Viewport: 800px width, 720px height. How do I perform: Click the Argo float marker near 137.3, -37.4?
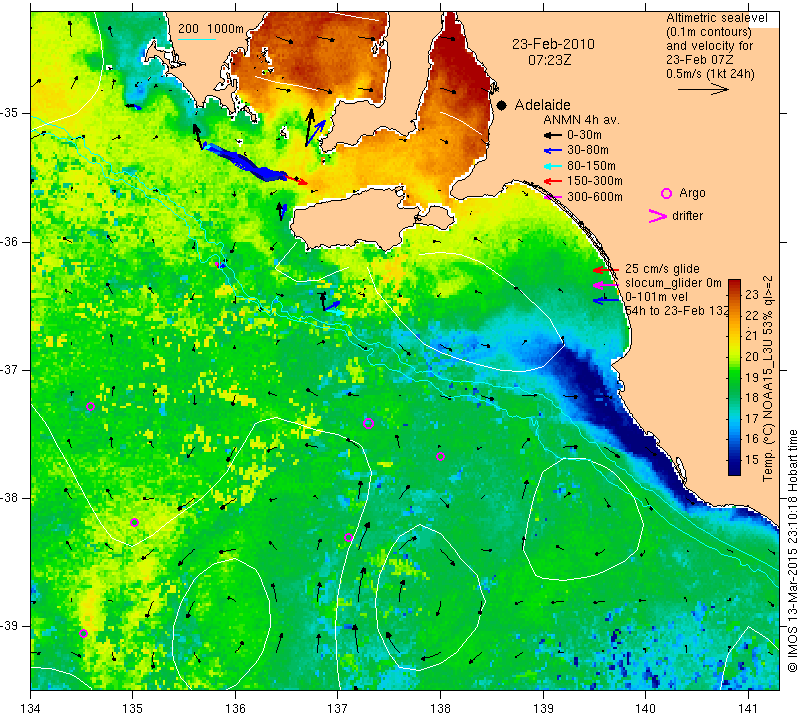point(368,423)
